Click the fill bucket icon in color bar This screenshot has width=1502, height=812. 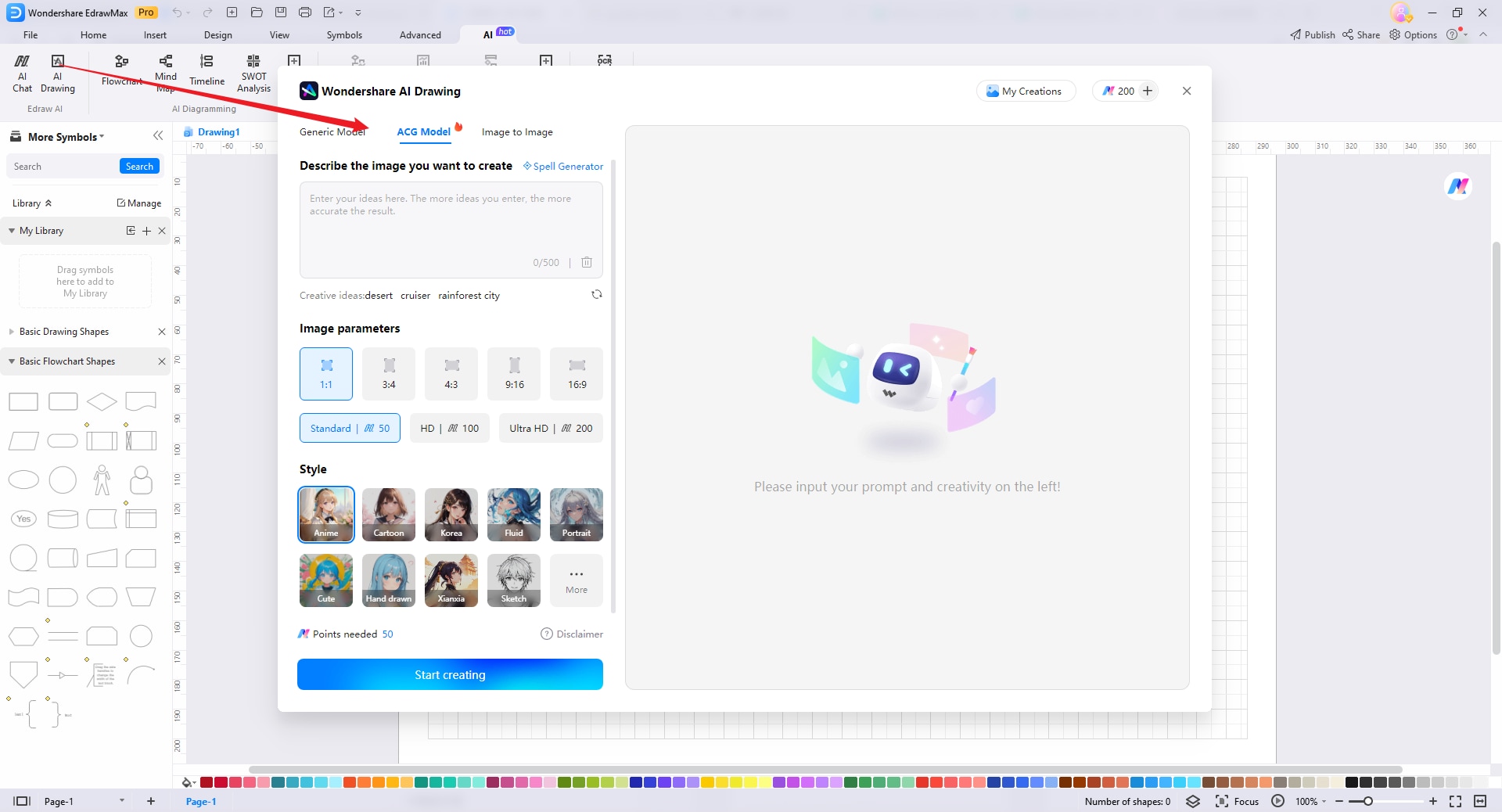click(188, 782)
